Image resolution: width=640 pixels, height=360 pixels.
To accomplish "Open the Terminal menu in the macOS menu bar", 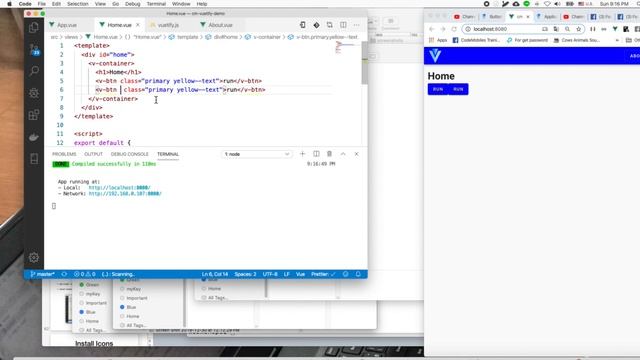I will 156,4.
